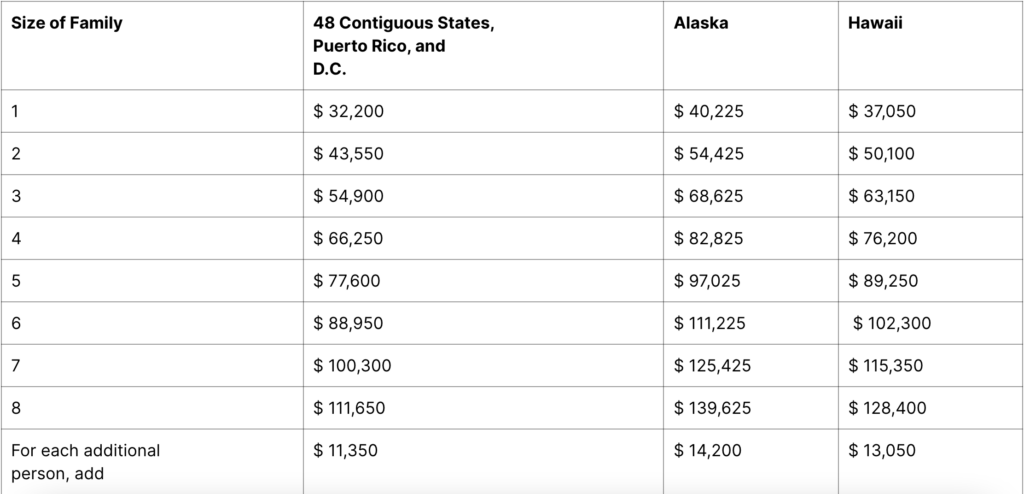This screenshot has height=494, width=1024.
Task: Select the $ 139,625 Alaska cell
Action: 712,408
